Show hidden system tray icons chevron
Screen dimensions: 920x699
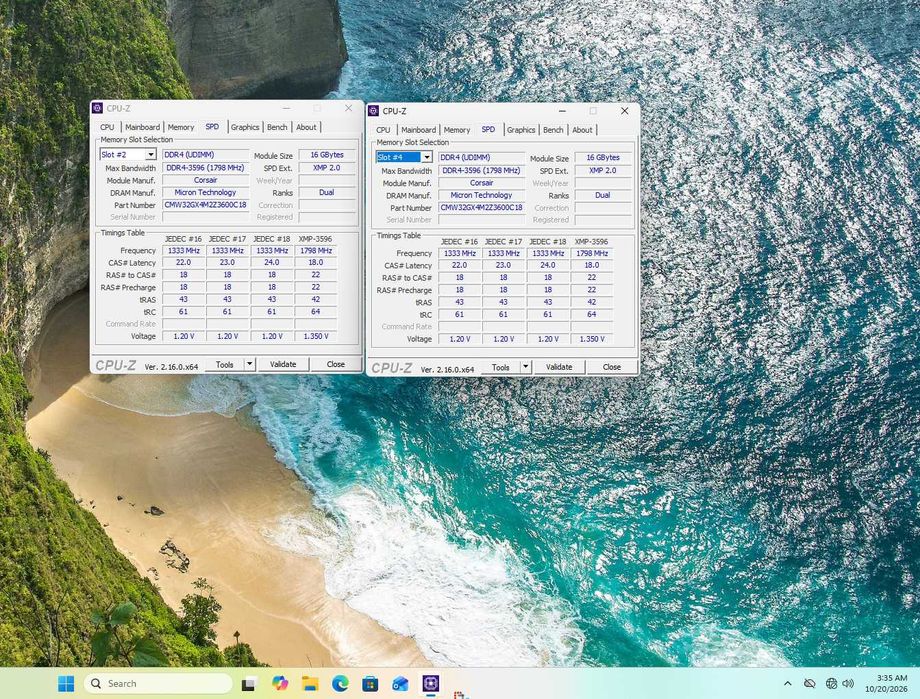pyautogui.click(x=787, y=683)
